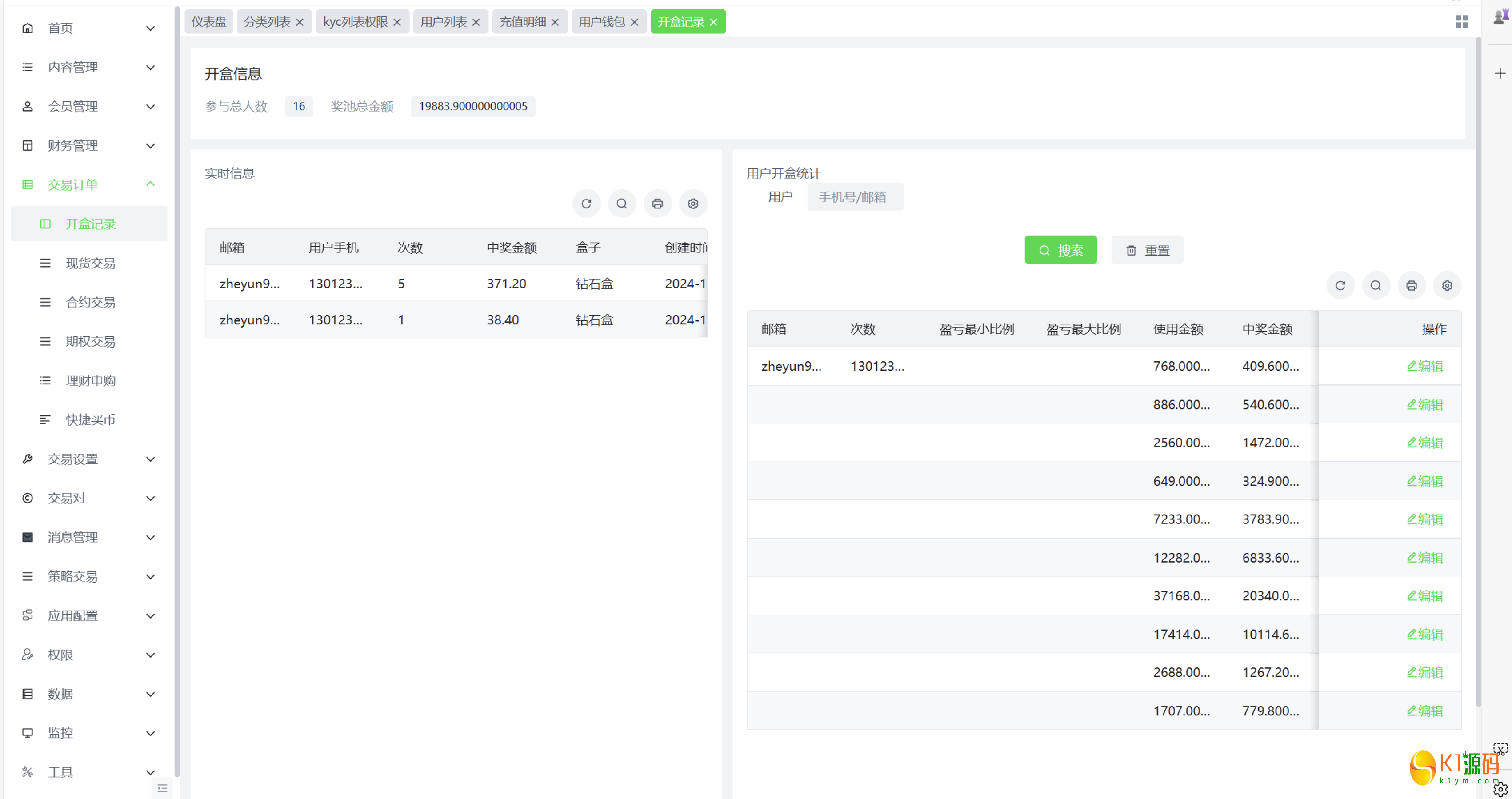Open column settings for 用户开盒统计 table

point(1447,285)
